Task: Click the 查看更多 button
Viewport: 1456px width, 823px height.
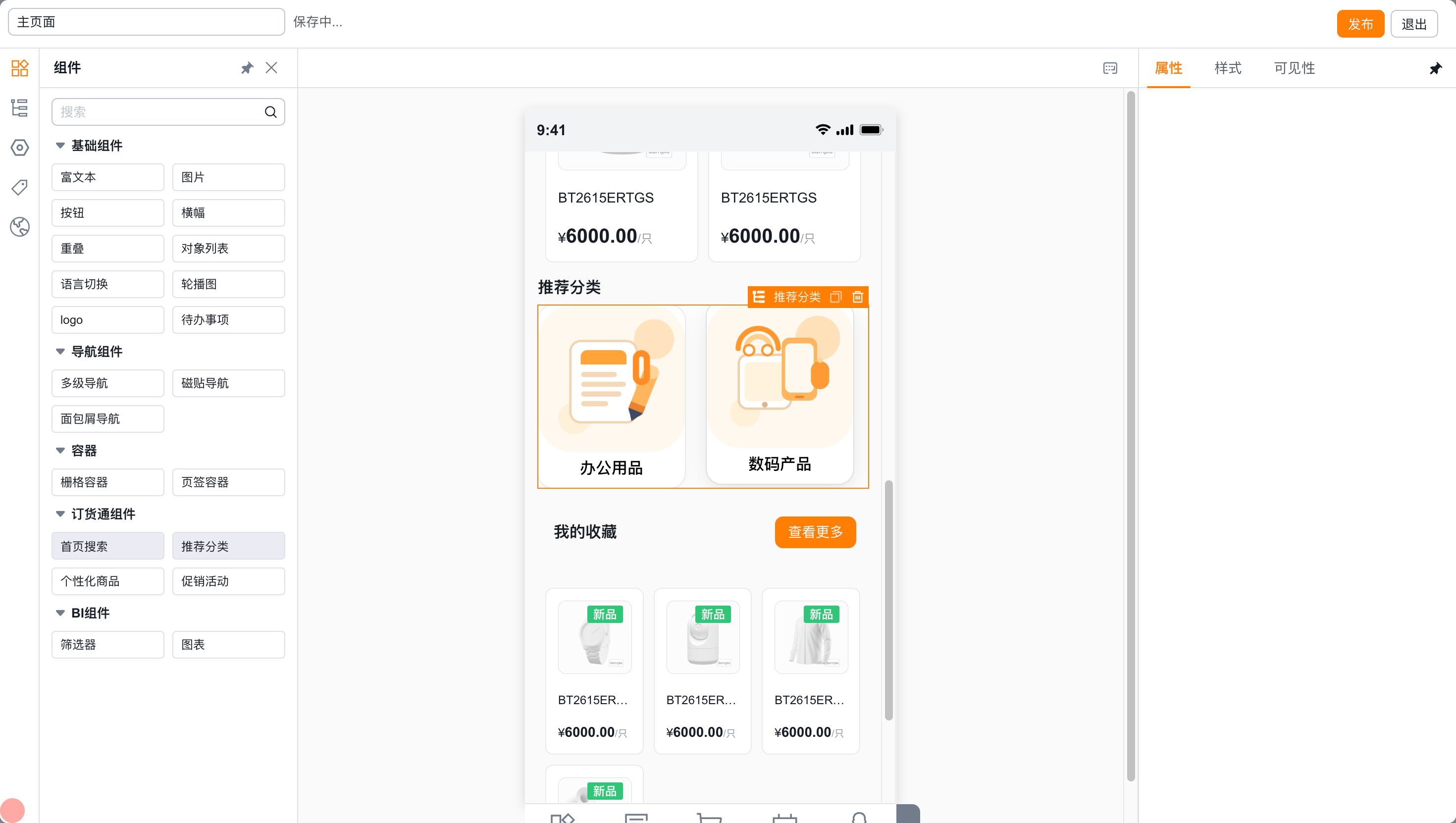Action: pyautogui.click(x=815, y=532)
